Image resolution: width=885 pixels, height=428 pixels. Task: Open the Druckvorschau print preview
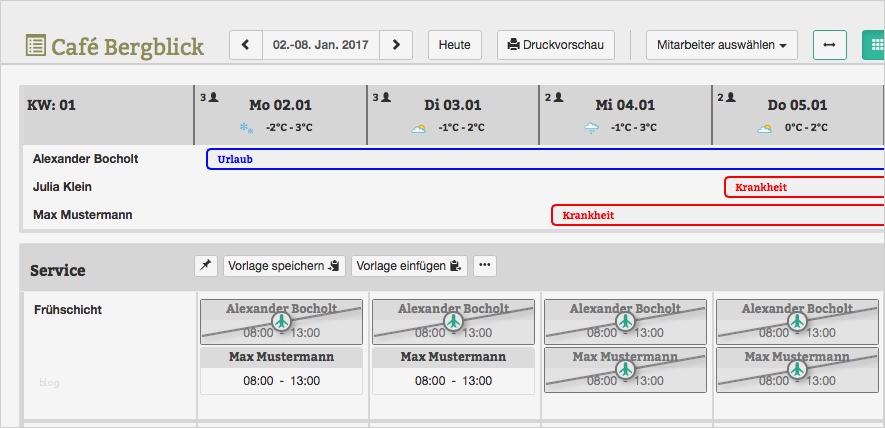point(556,45)
